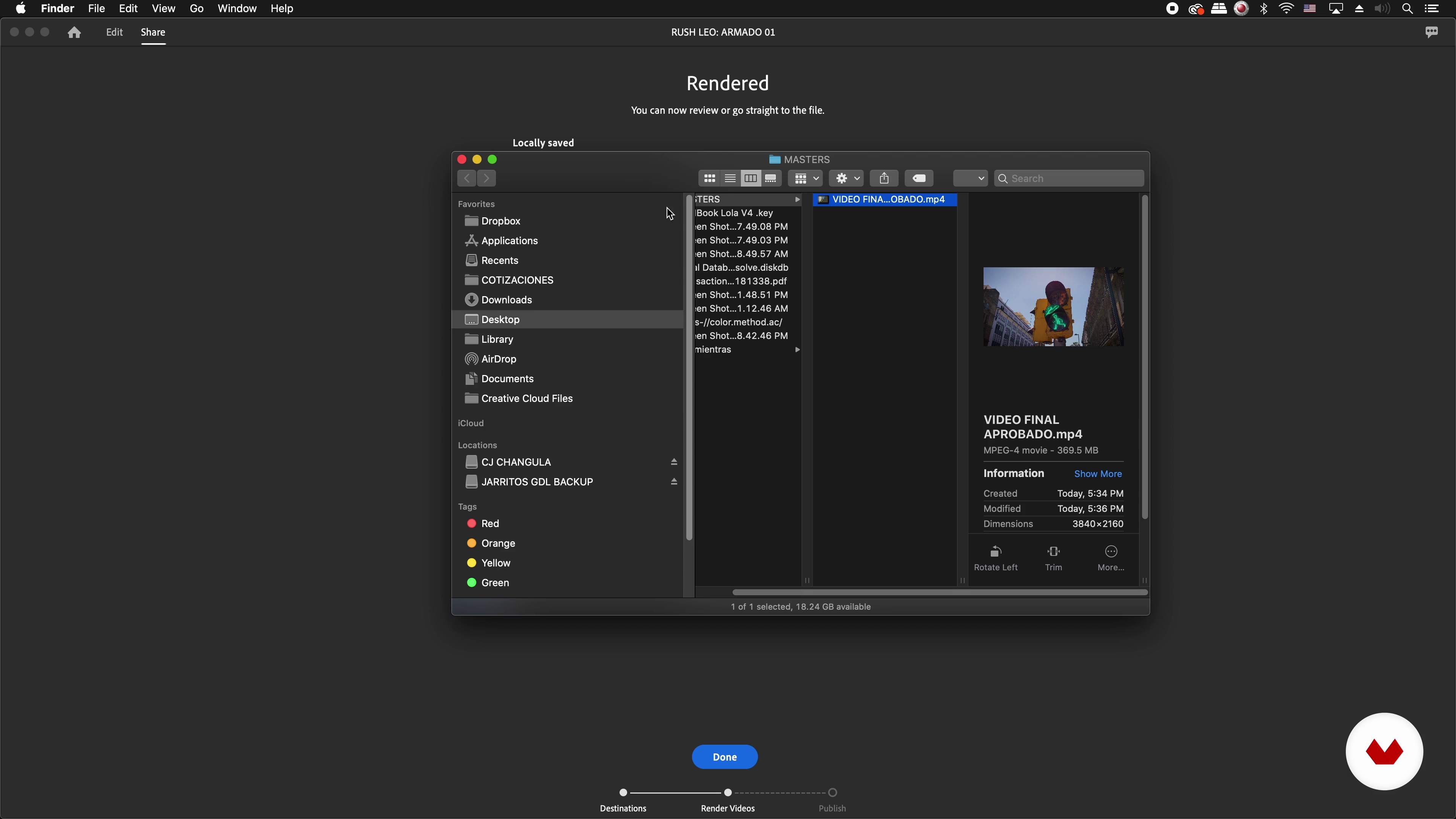The width and height of the screenshot is (1456, 819).
Task: Click Rotate Left in preview pane
Action: 995,558
